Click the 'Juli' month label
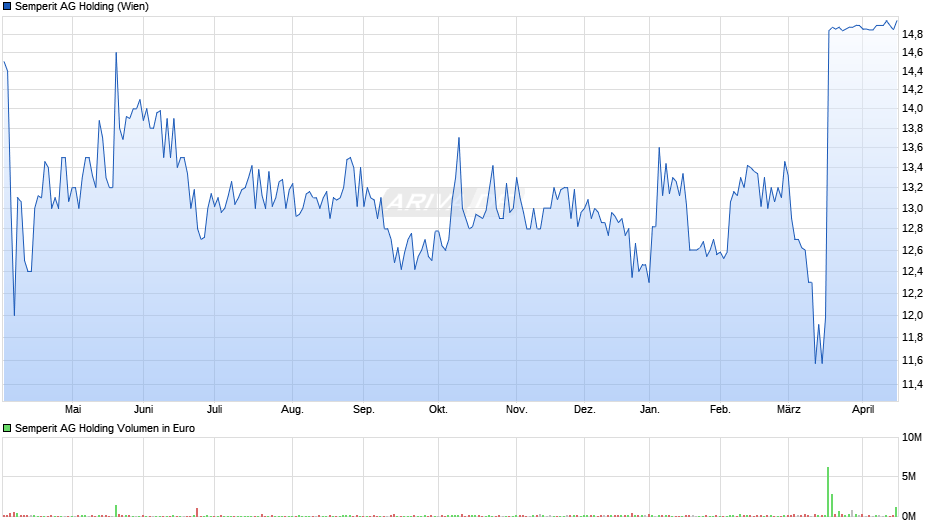Viewport: 940px width, 526px height. [x=215, y=410]
